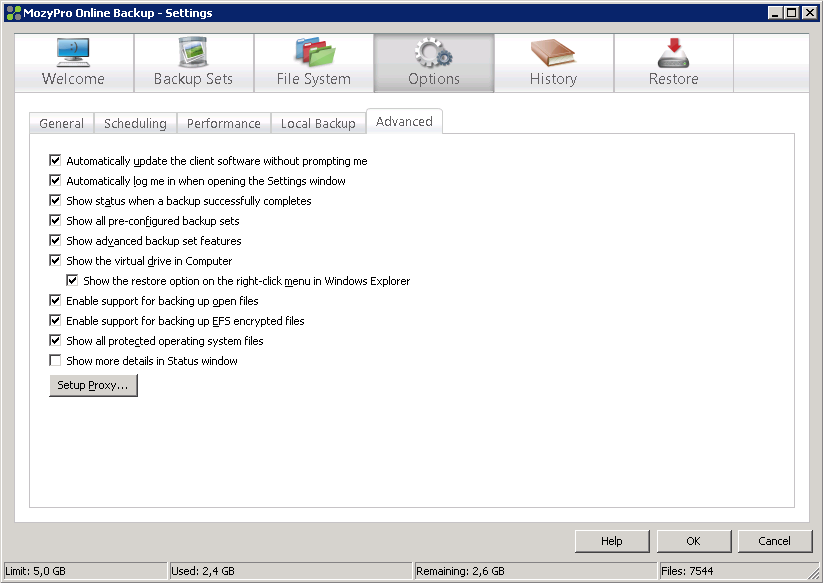Open the File System folders icon
823x583 pixels.
coord(314,52)
